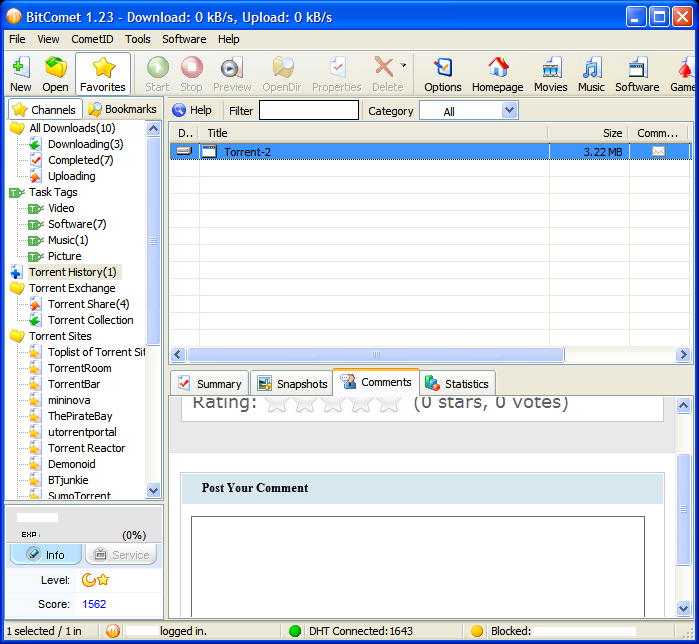699x644 pixels.
Task: Open the Movies toolbar icon
Action: click(551, 74)
